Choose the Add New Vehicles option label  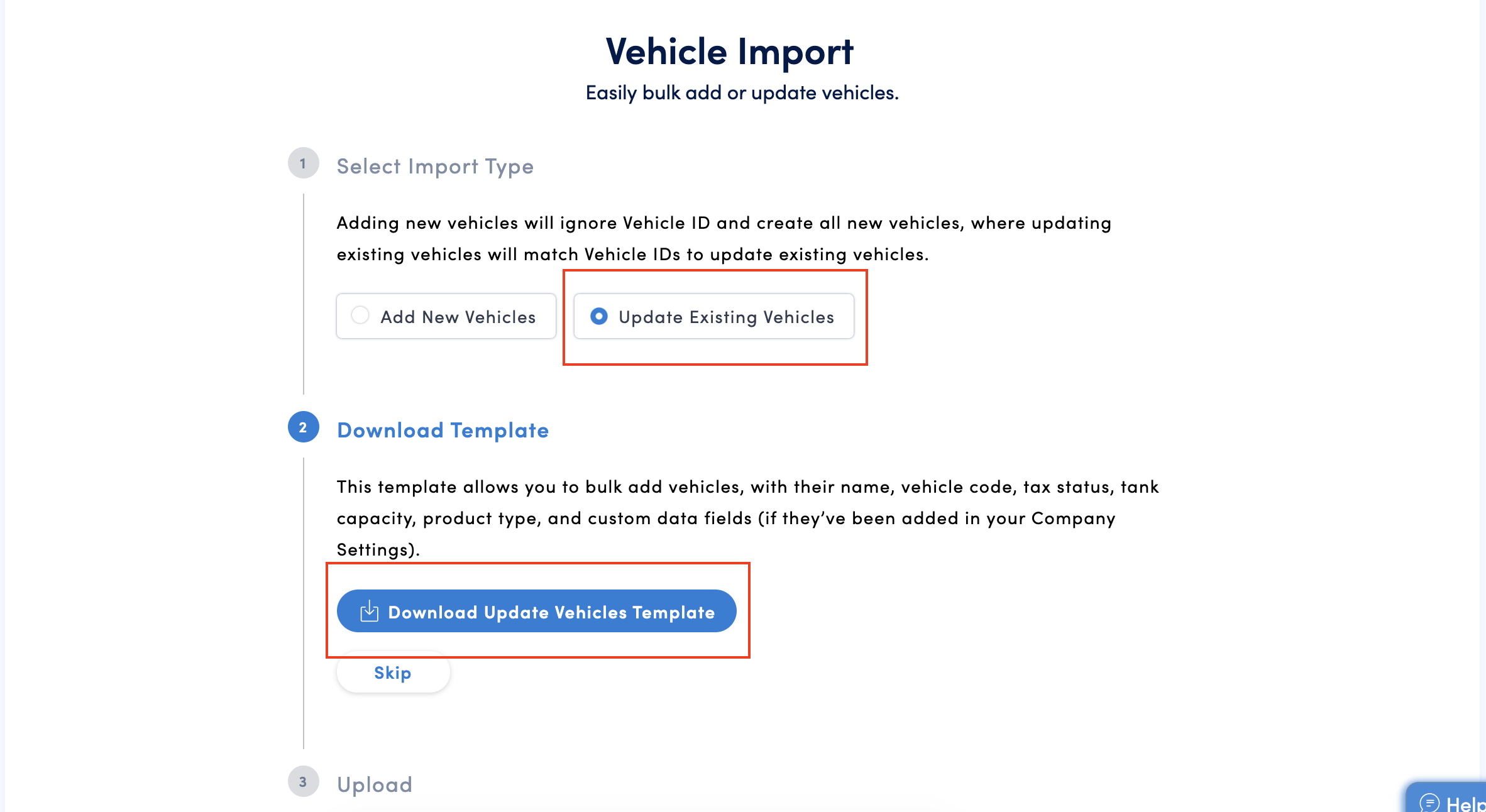point(458,317)
